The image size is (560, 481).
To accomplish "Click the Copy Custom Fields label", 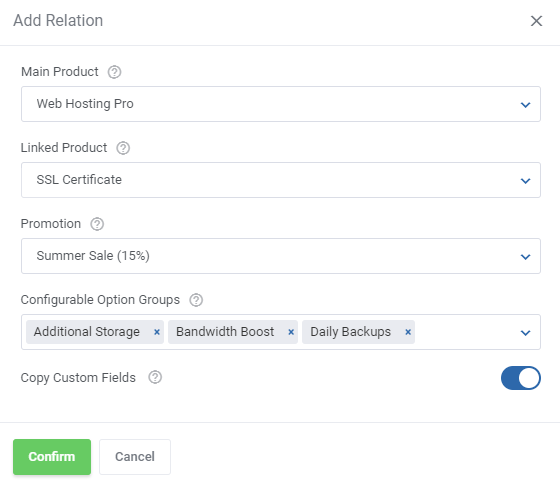I will [78, 378].
